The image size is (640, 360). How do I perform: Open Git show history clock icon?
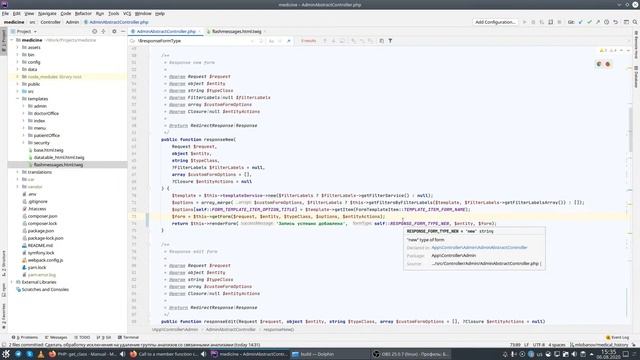607,22
